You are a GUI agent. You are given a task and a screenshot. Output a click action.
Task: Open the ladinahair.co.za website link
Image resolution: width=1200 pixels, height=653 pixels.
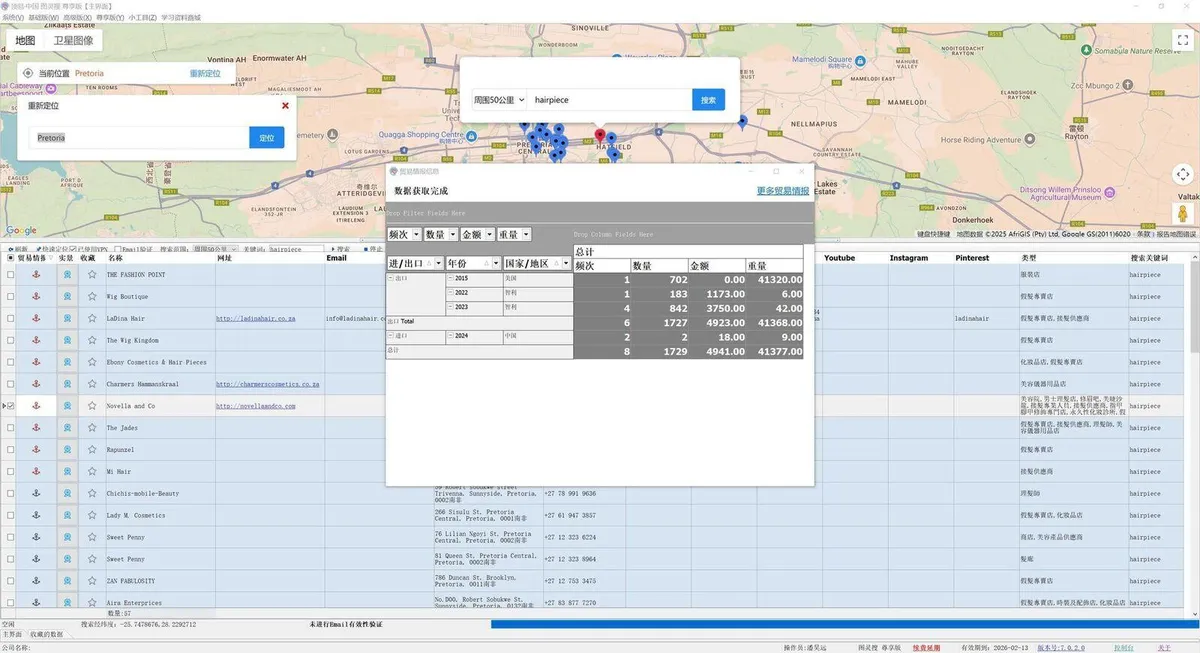[x=256, y=318]
